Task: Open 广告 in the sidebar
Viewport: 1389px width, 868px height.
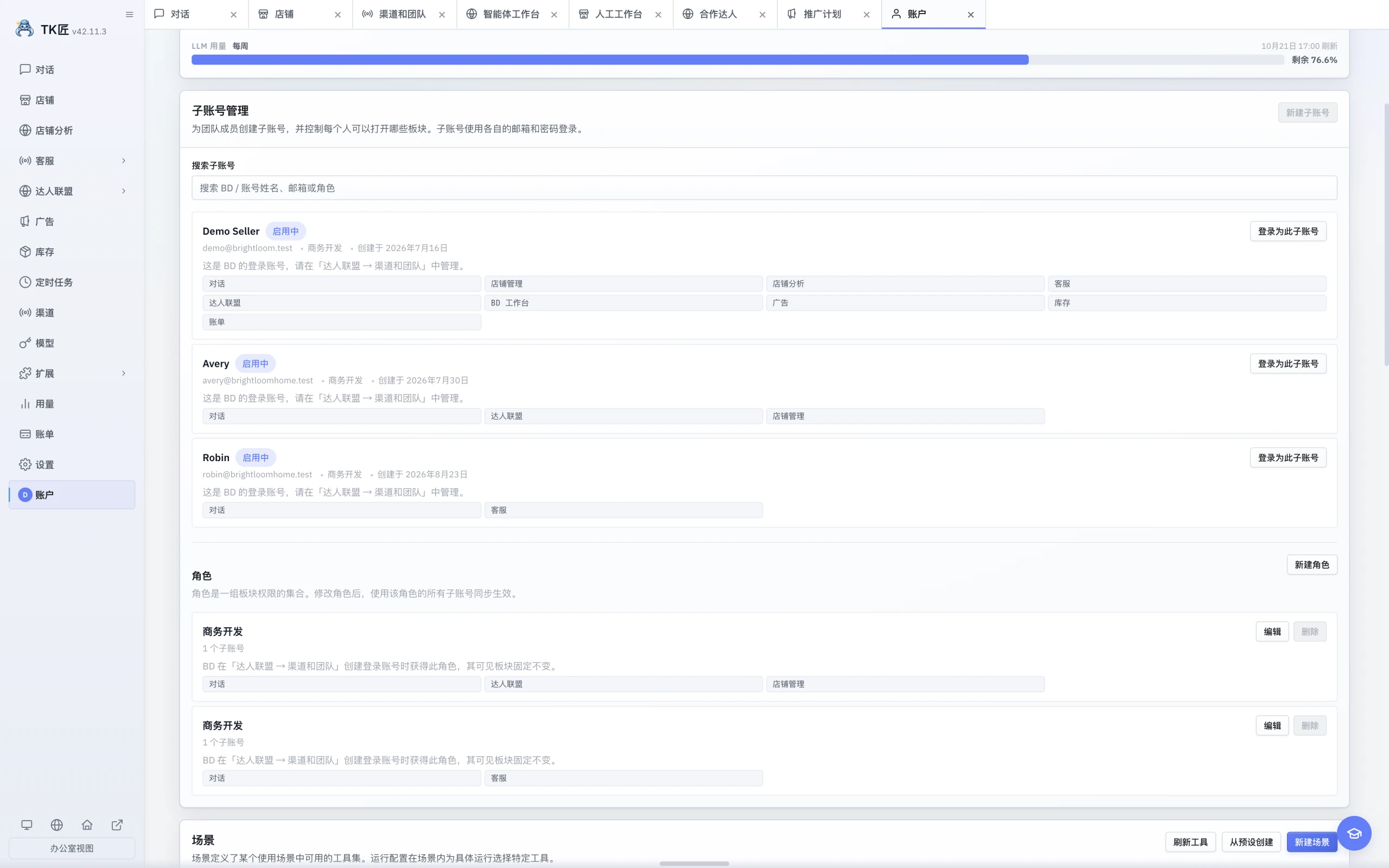Action: (72, 221)
